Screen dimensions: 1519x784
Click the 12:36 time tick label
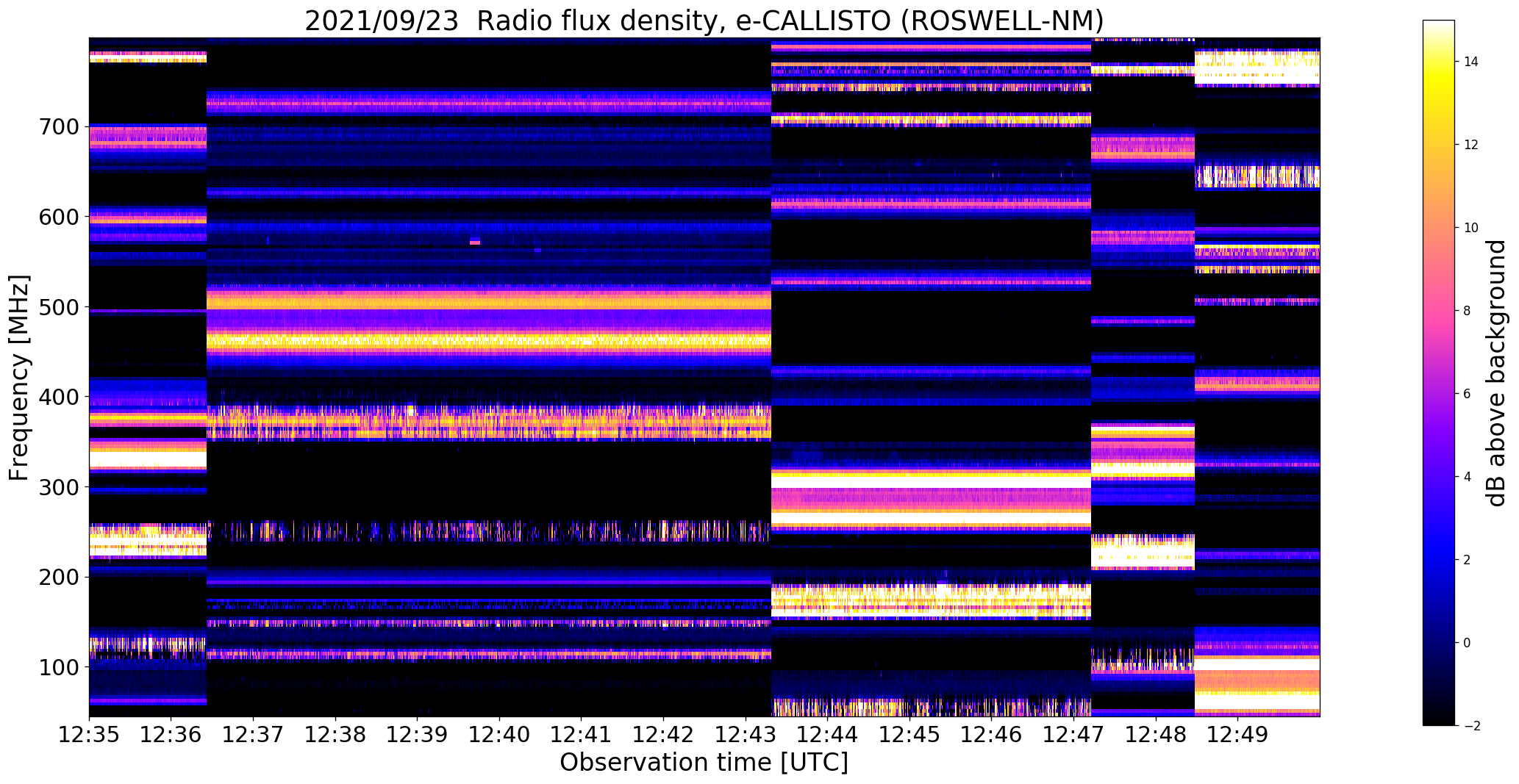[x=171, y=734]
